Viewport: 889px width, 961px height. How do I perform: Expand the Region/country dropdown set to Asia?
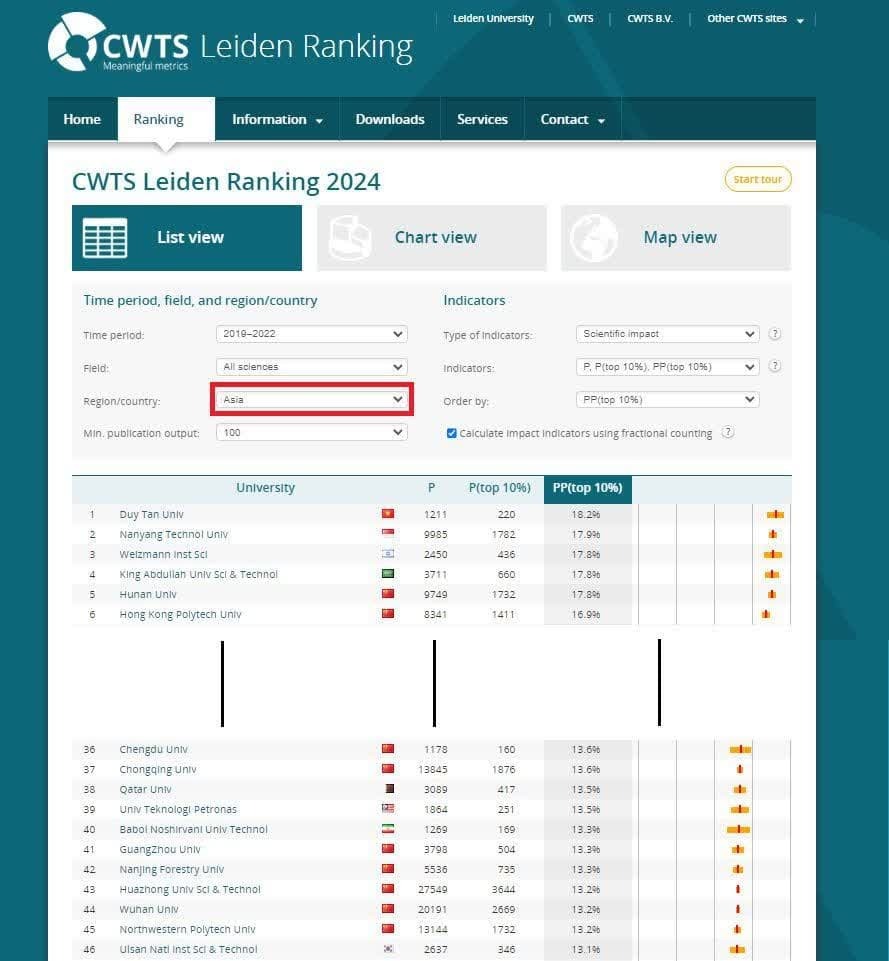pyautogui.click(x=312, y=399)
